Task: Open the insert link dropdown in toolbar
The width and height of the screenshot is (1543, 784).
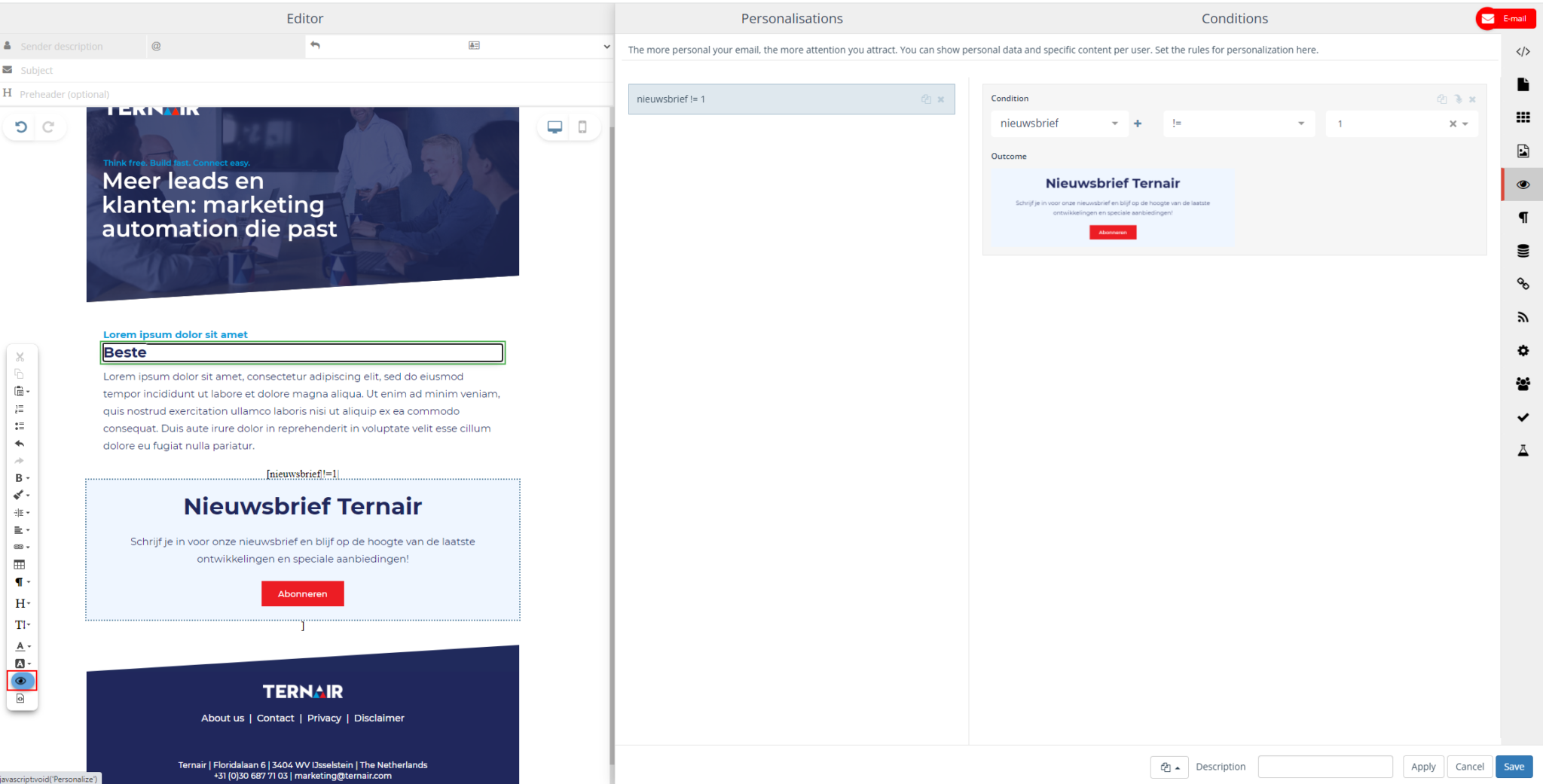Action: tap(22, 547)
